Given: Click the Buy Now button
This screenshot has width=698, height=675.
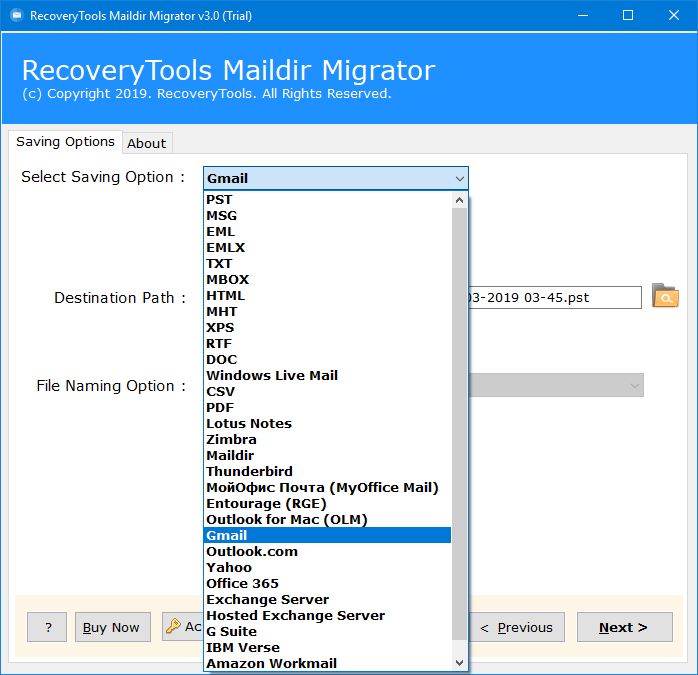Looking at the screenshot, I should (x=113, y=627).
